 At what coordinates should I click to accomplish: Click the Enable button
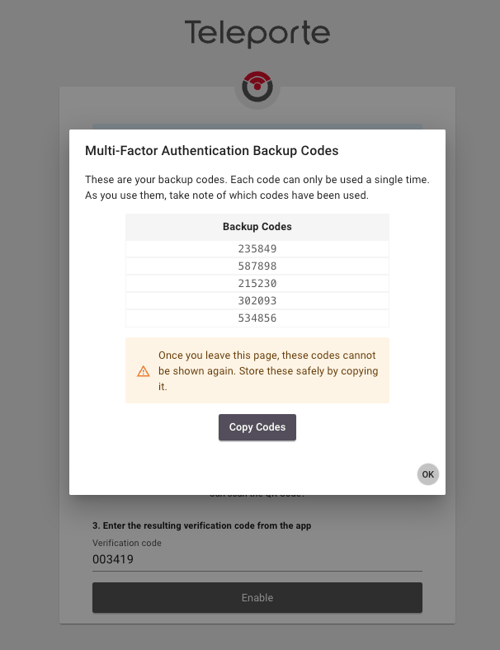pyautogui.click(x=257, y=598)
